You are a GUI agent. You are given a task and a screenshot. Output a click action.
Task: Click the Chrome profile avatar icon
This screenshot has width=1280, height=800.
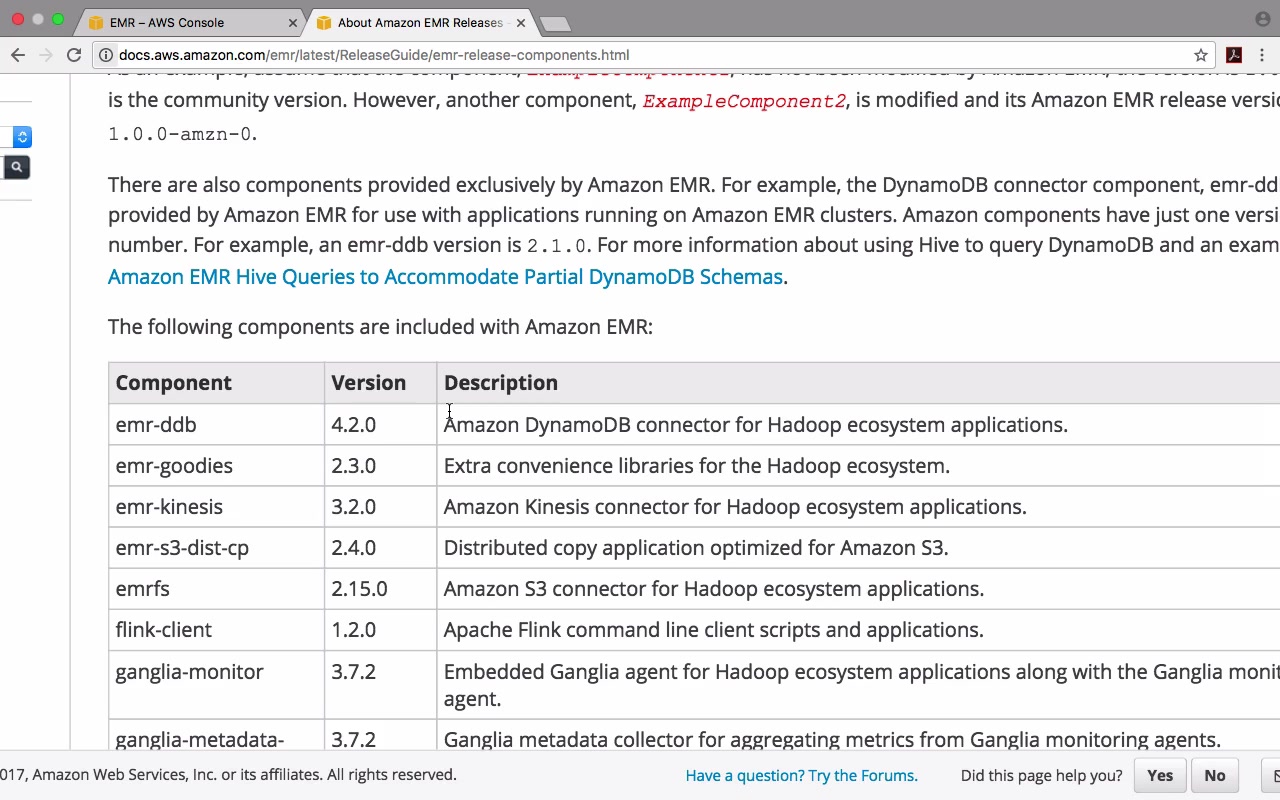coord(1262,19)
